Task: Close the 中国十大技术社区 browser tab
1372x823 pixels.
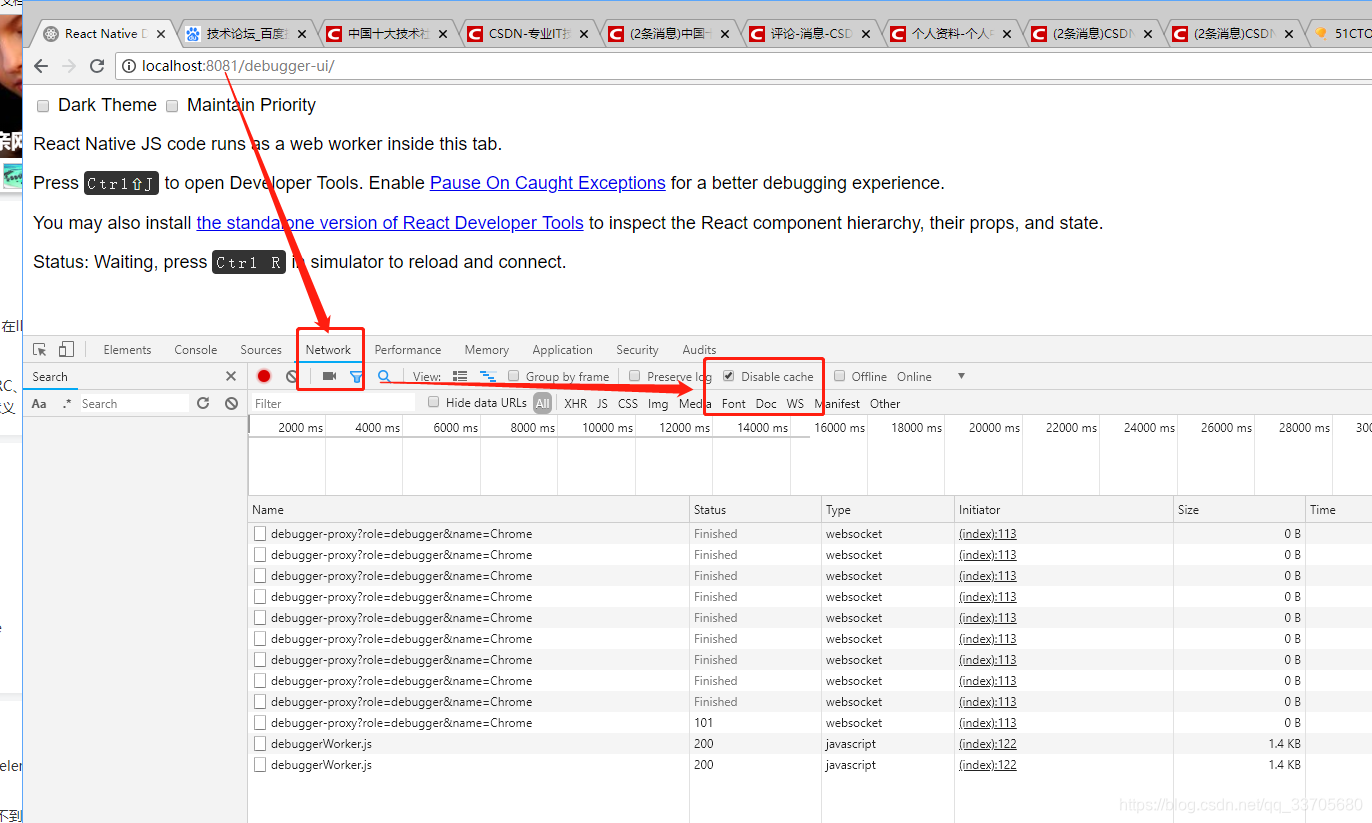Action: [443, 34]
